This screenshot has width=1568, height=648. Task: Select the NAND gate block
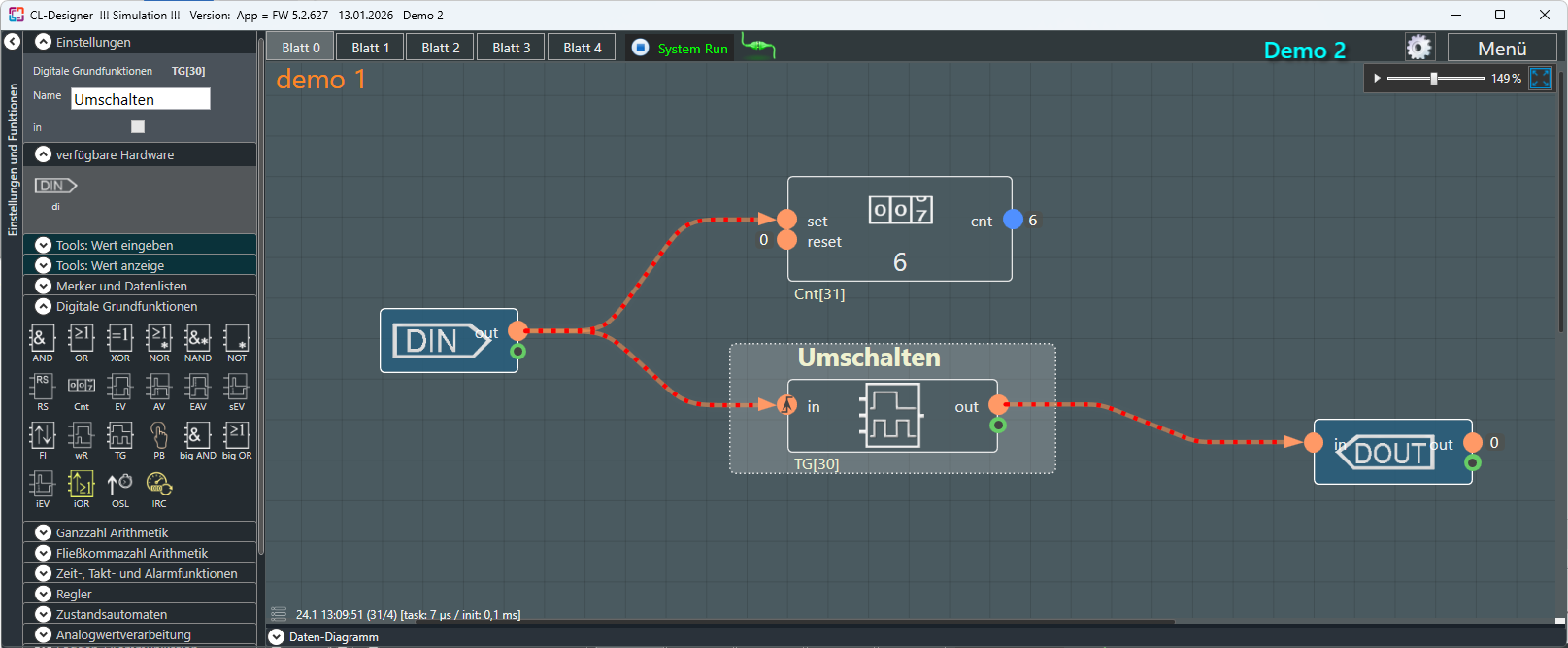(197, 339)
